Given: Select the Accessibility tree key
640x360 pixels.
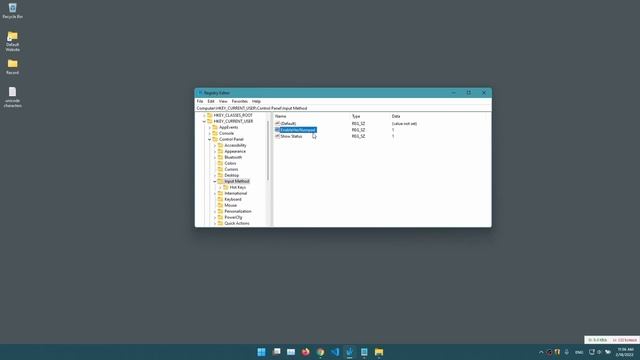Looking at the screenshot, I should click(236, 145).
